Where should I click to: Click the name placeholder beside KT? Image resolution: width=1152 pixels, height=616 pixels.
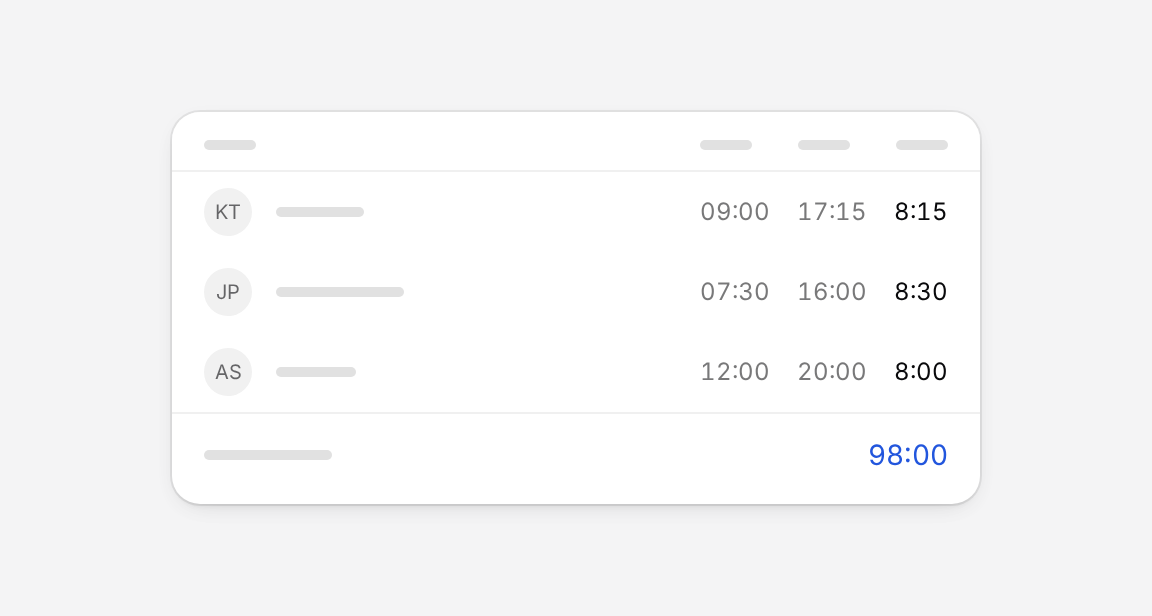point(320,212)
